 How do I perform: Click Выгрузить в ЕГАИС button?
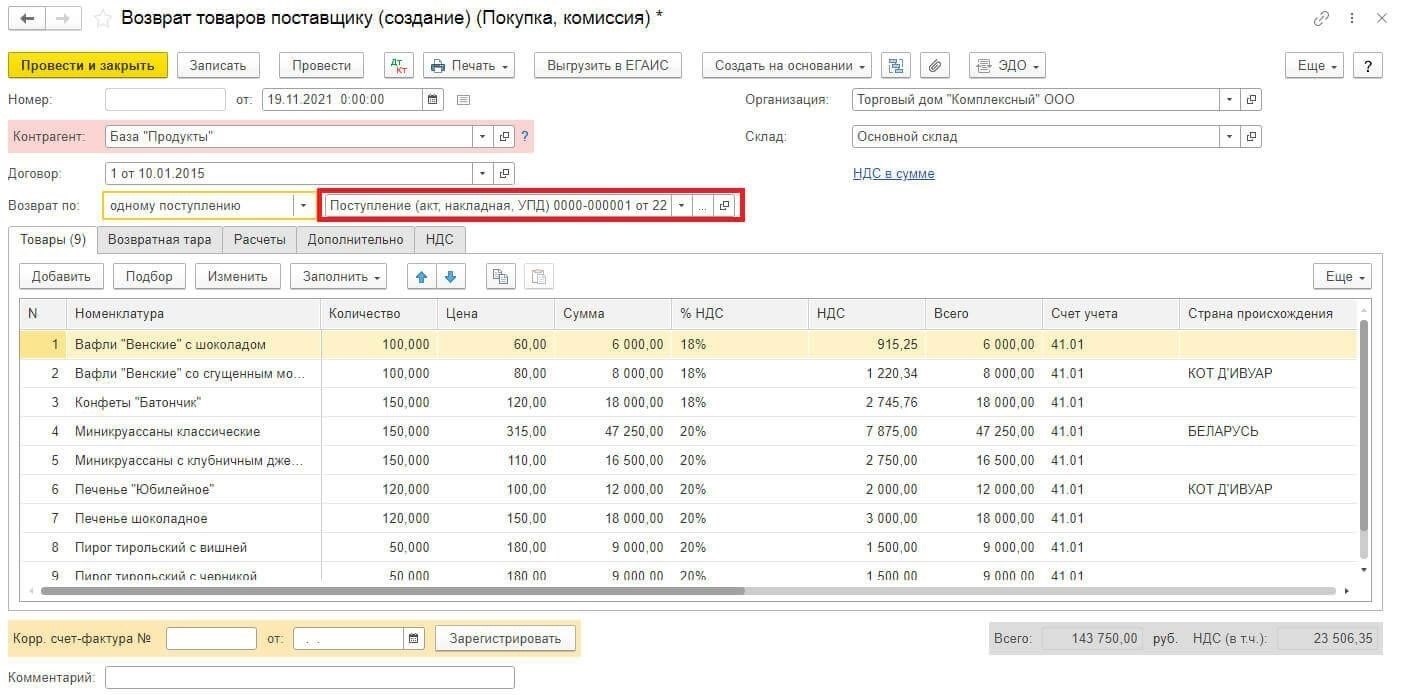tap(608, 66)
